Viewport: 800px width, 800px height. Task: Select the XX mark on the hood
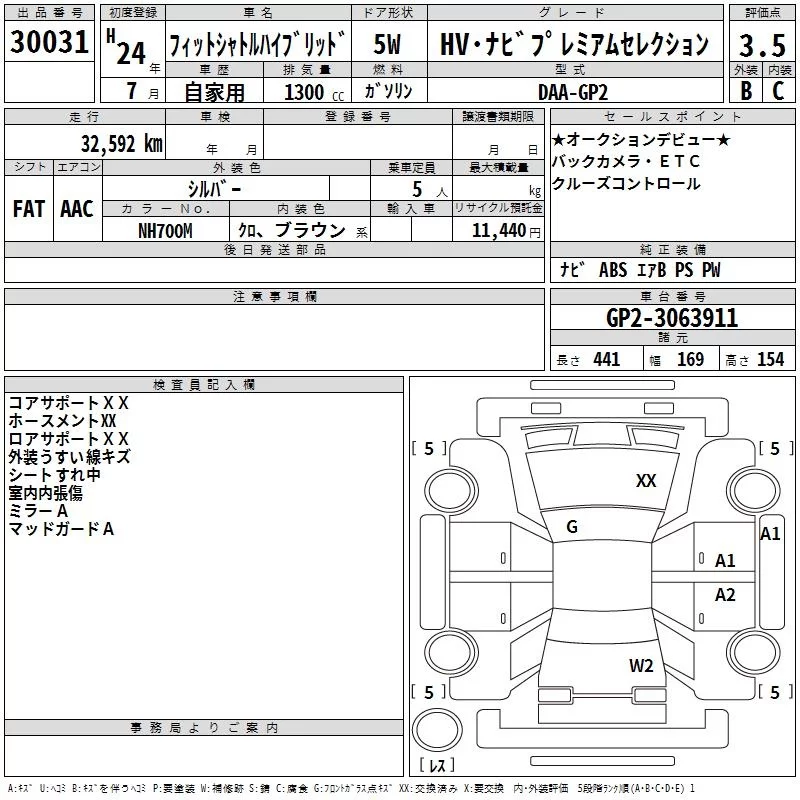[646, 481]
